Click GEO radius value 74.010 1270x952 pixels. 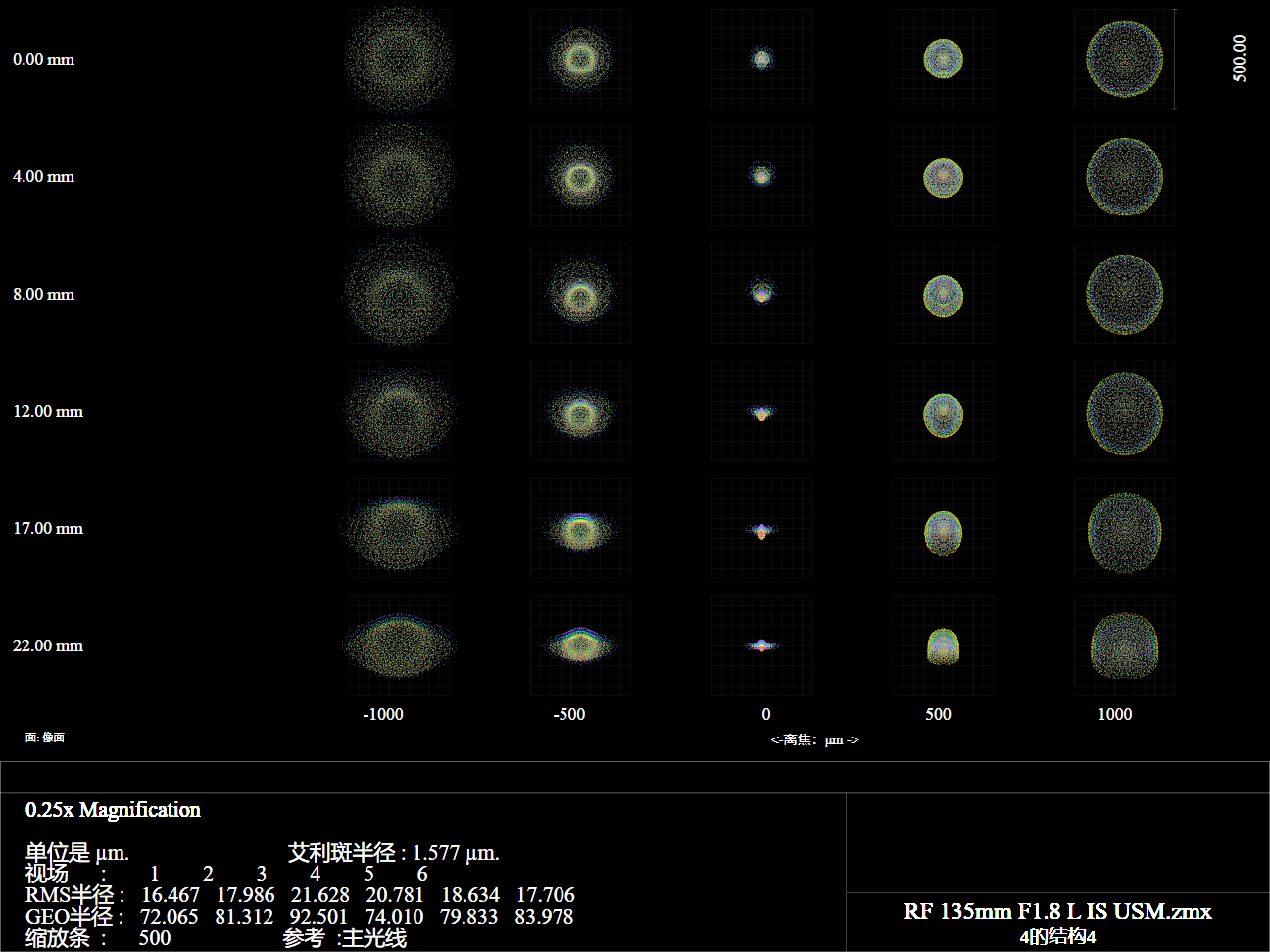[x=394, y=917]
